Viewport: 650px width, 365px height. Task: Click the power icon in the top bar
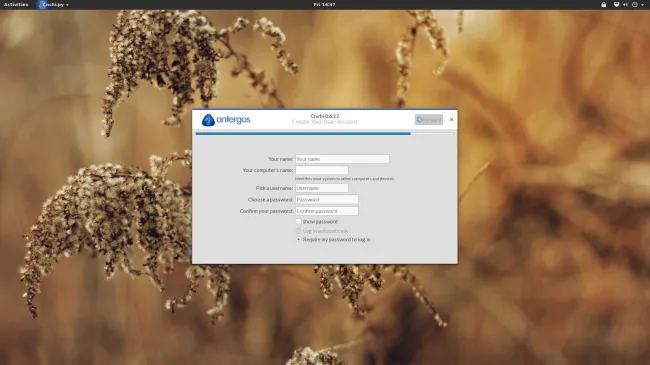tap(635, 5)
